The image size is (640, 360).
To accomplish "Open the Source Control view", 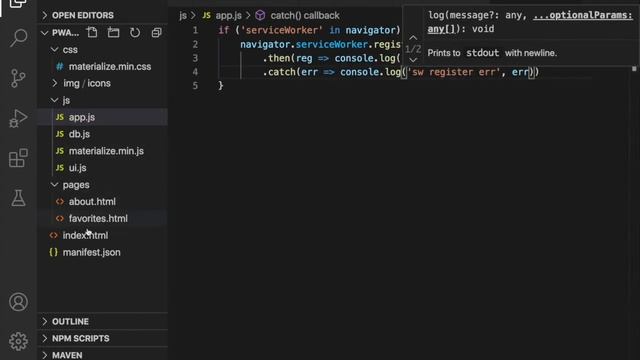I will (x=18, y=78).
